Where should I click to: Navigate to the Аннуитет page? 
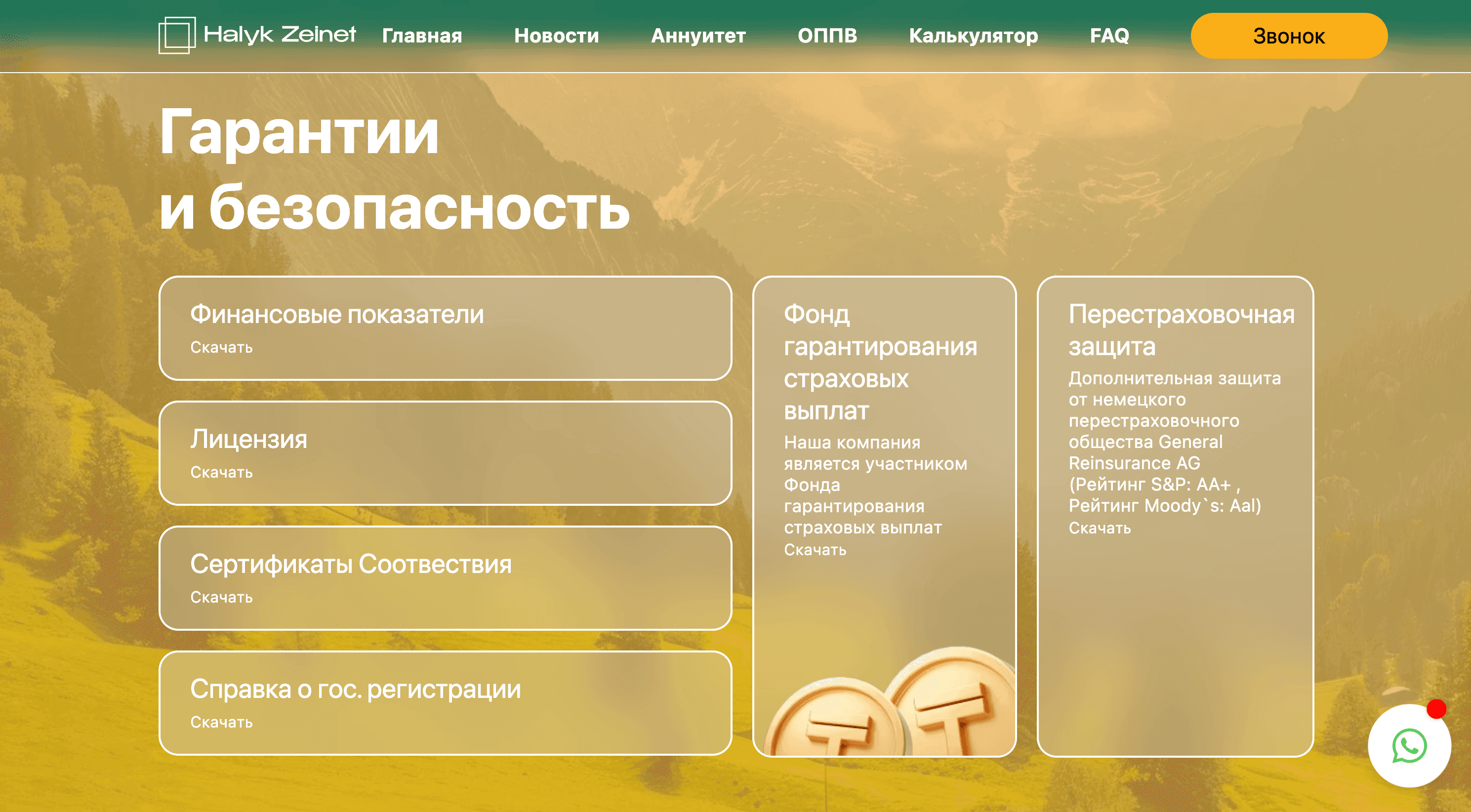tap(698, 36)
